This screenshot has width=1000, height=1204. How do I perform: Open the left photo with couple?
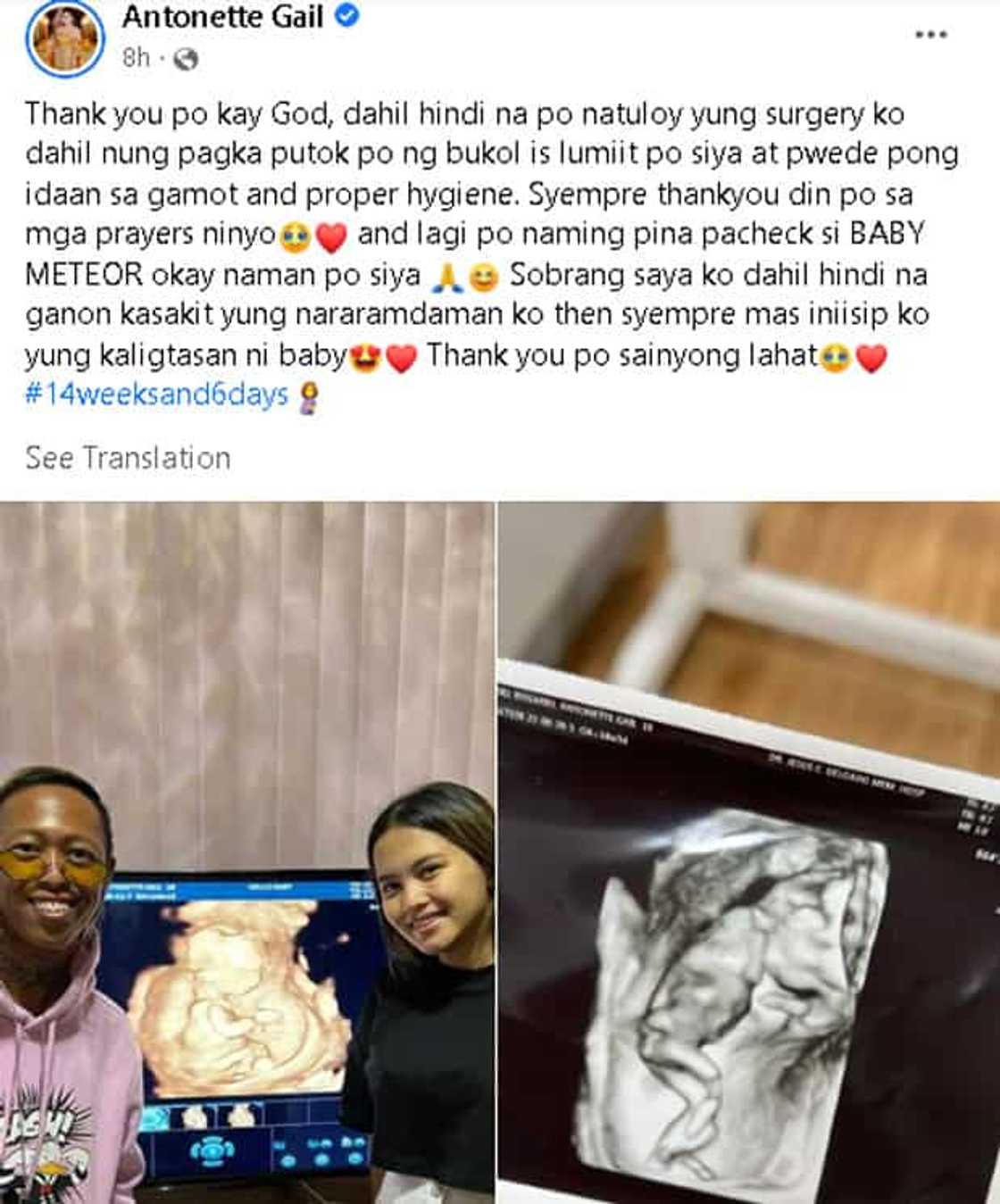(x=246, y=852)
